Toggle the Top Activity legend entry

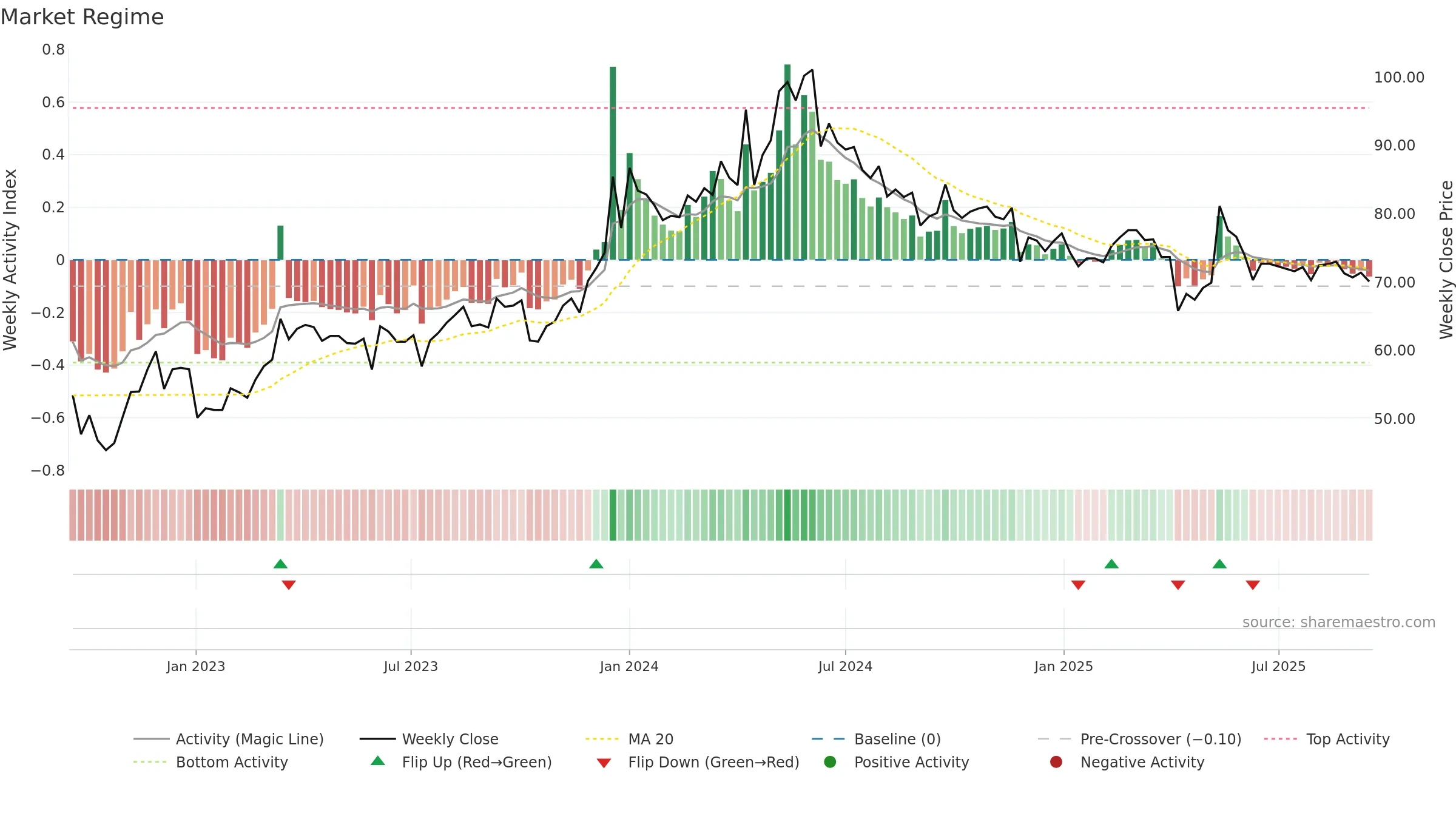point(1327,739)
